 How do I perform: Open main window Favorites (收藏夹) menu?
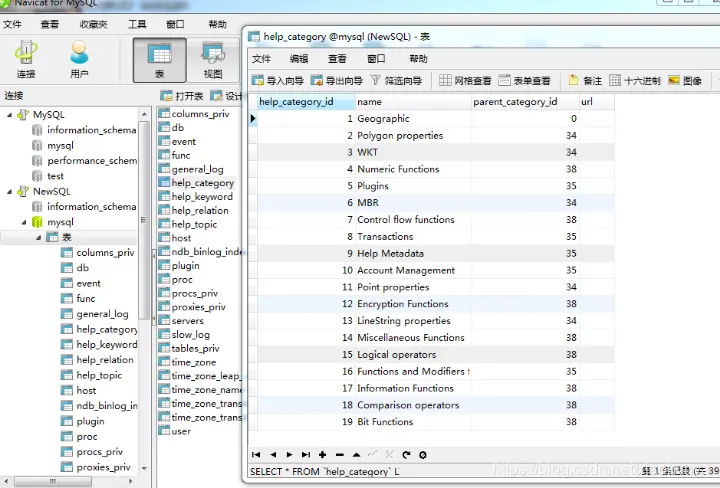click(93, 24)
